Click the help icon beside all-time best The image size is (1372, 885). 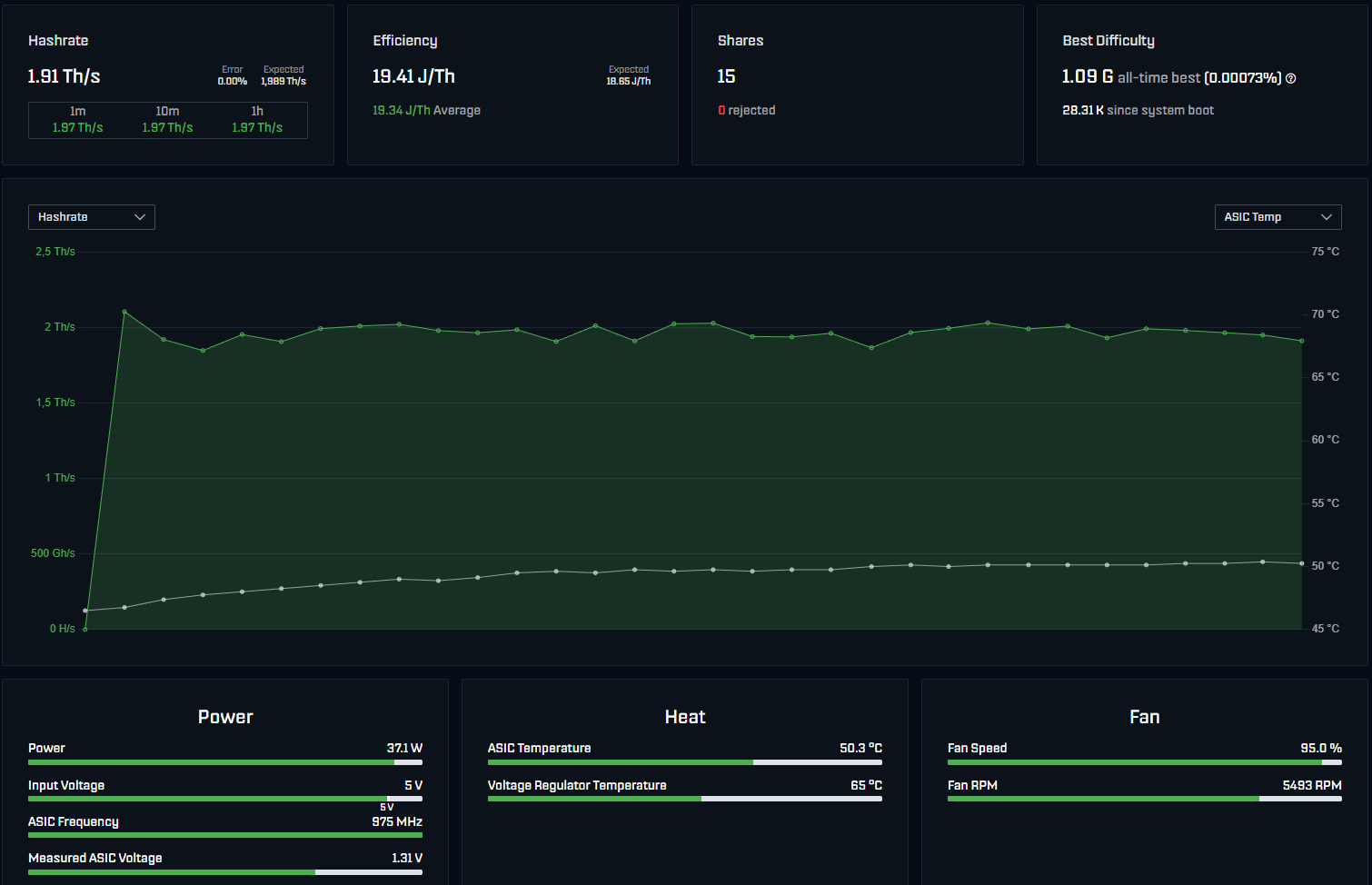coord(1290,79)
